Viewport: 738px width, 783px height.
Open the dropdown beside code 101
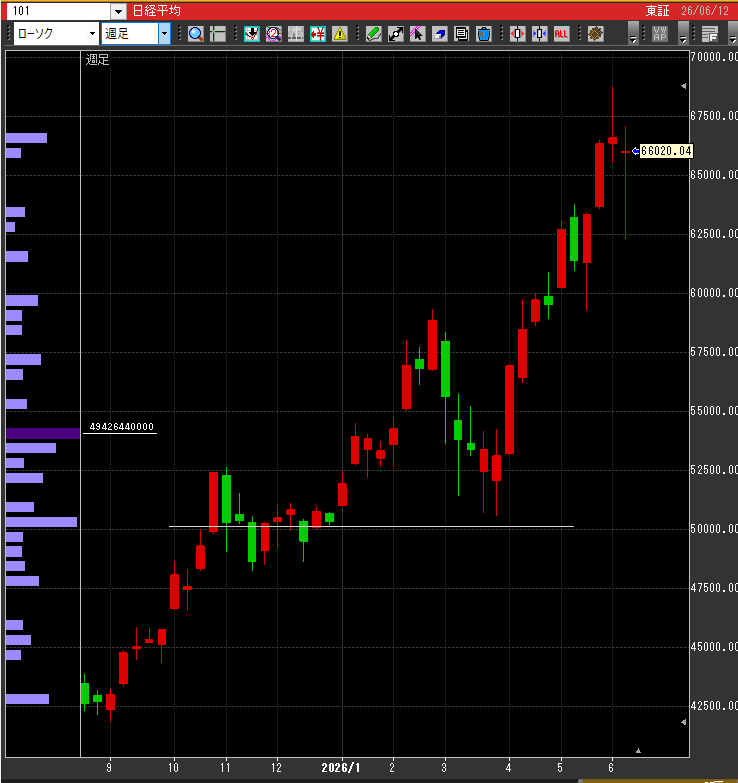point(118,11)
